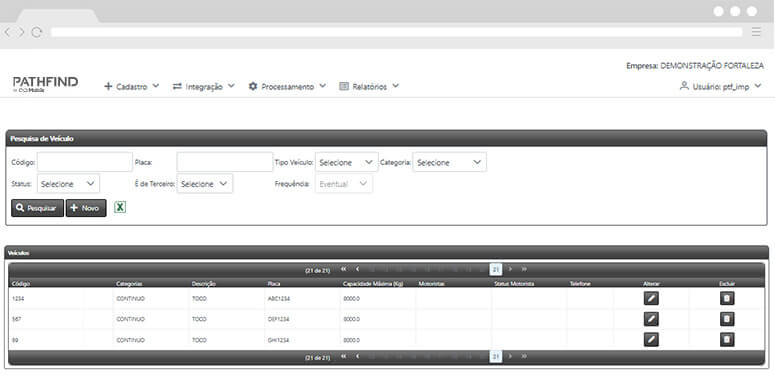Image resolution: width=775 pixels, height=390 pixels.
Task: Open the Relatórios menu
Action: coord(369,86)
